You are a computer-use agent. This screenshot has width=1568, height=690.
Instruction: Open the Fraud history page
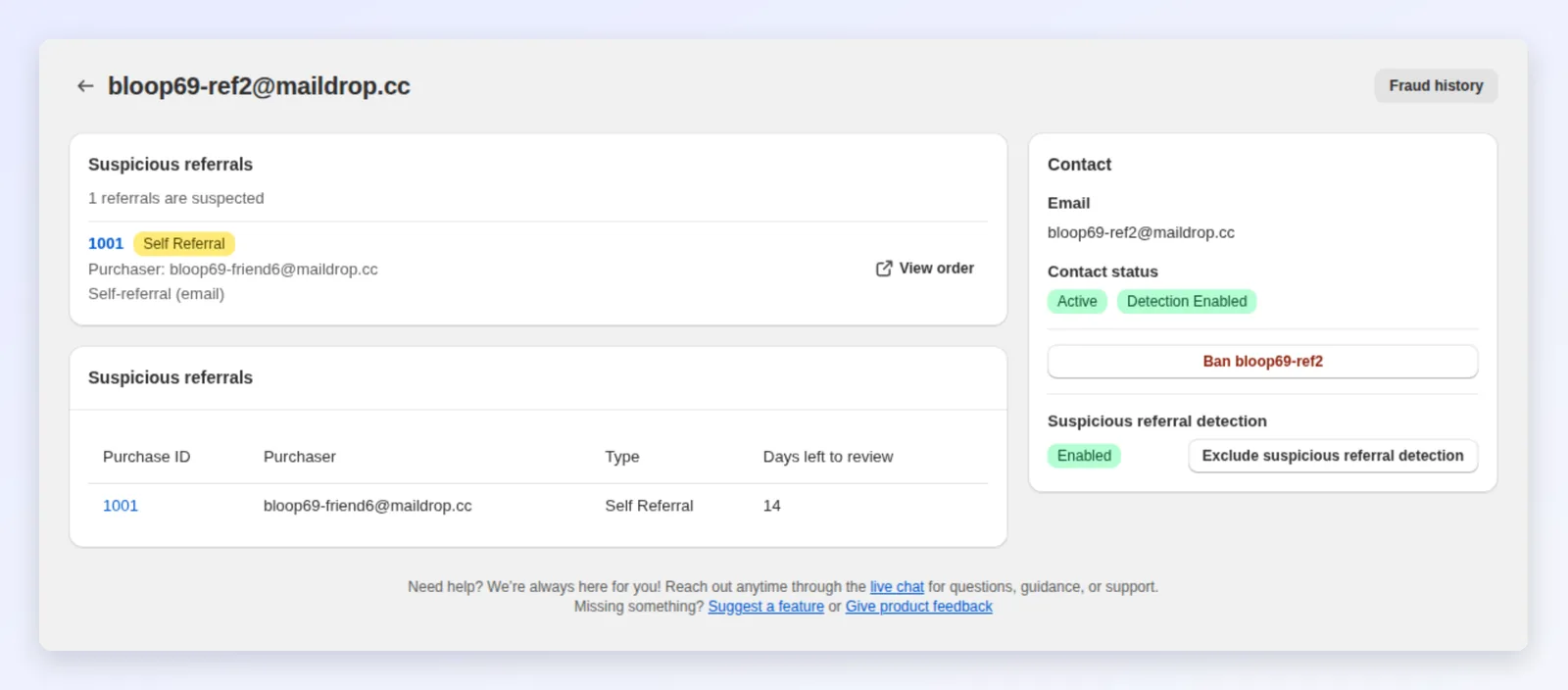click(1436, 85)
